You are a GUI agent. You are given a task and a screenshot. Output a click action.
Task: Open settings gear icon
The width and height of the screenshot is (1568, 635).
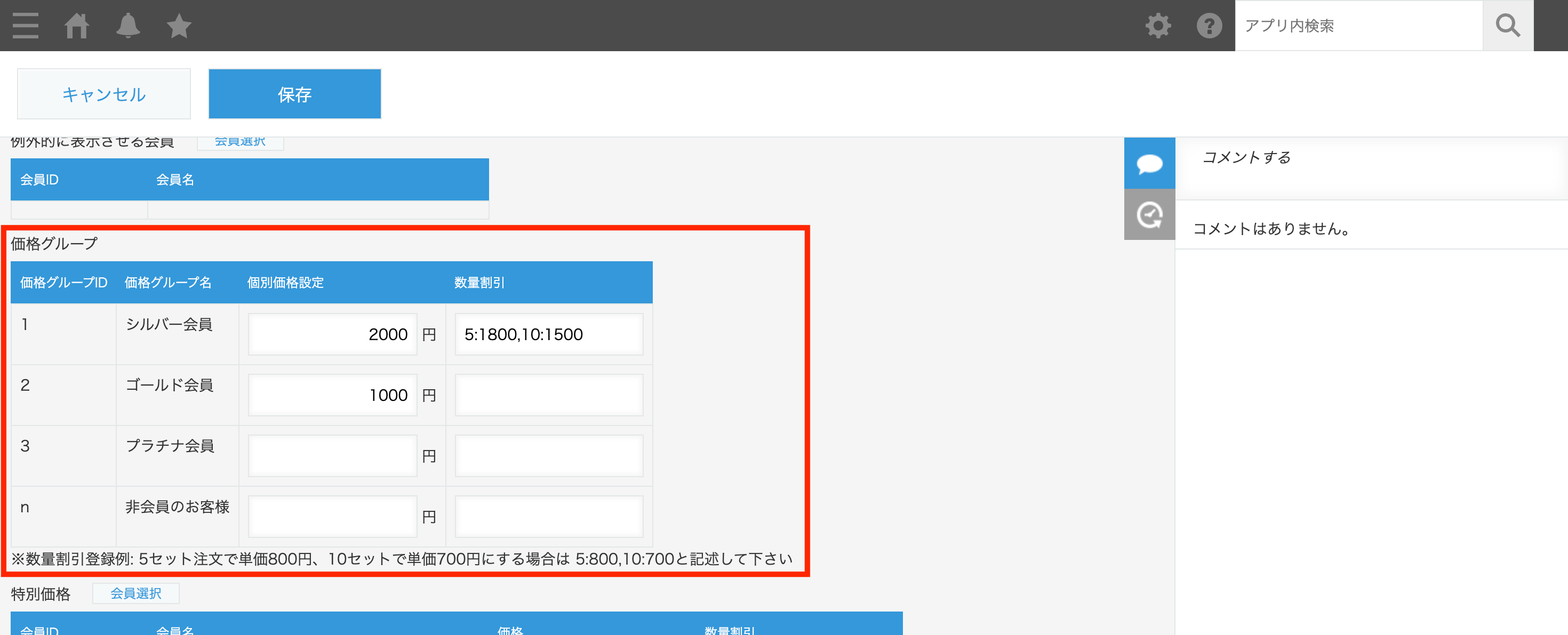tap(1158, 26)
